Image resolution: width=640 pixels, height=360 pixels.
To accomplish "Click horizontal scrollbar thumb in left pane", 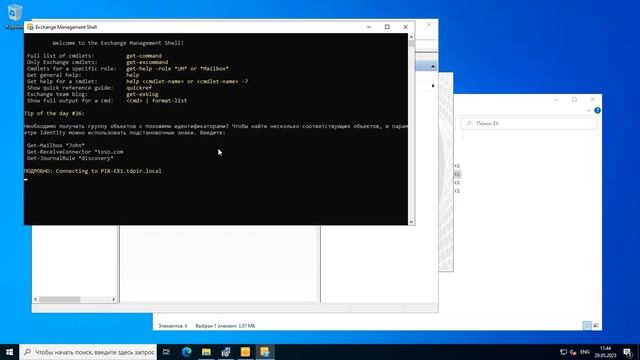I will [60, 299].
